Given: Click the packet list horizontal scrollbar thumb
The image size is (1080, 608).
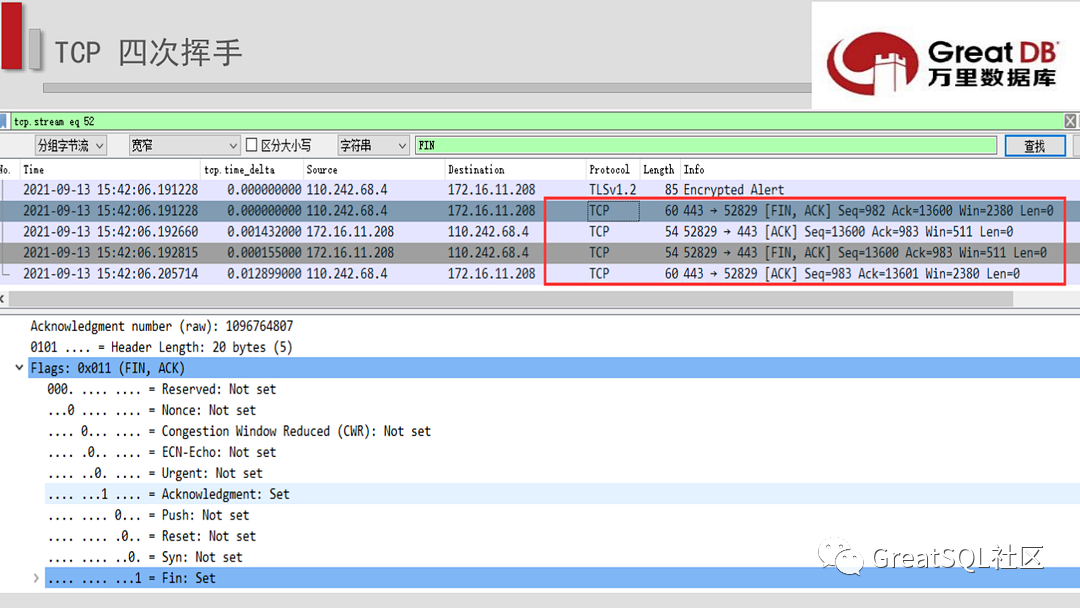Looking at the screenshot, I should click(510, 299).
